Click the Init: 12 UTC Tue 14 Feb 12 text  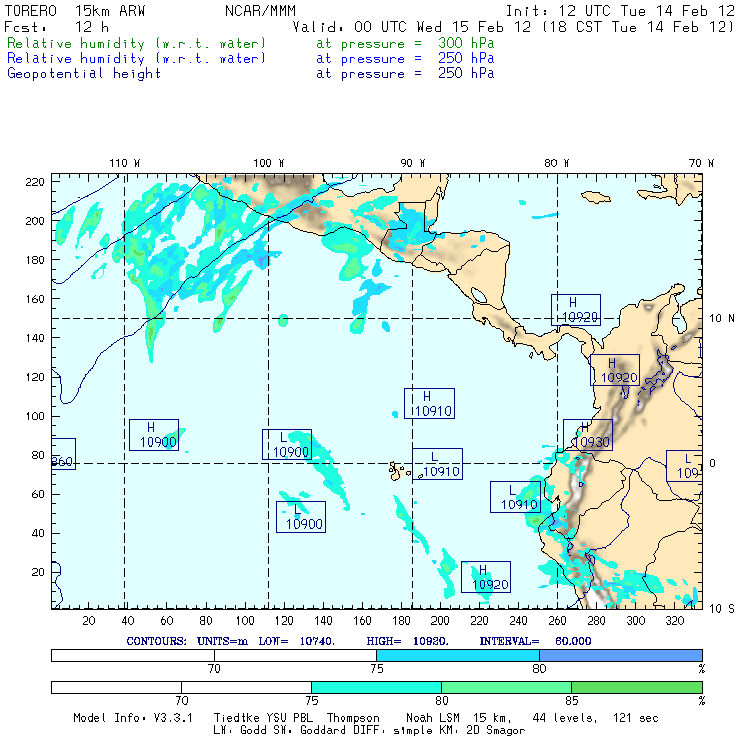click(x=620, y=11)
